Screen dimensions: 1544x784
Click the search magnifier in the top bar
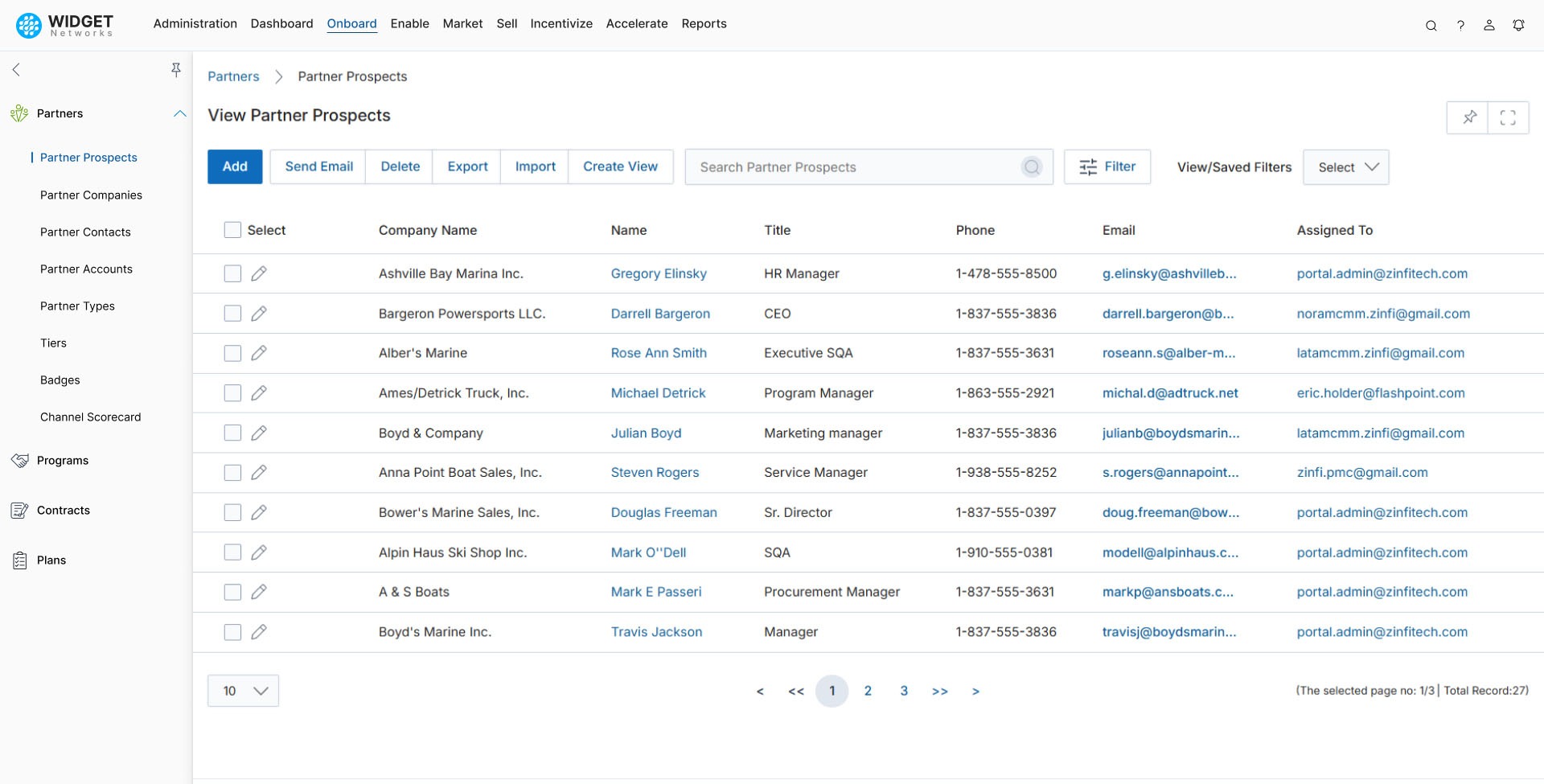(1431, 25)
